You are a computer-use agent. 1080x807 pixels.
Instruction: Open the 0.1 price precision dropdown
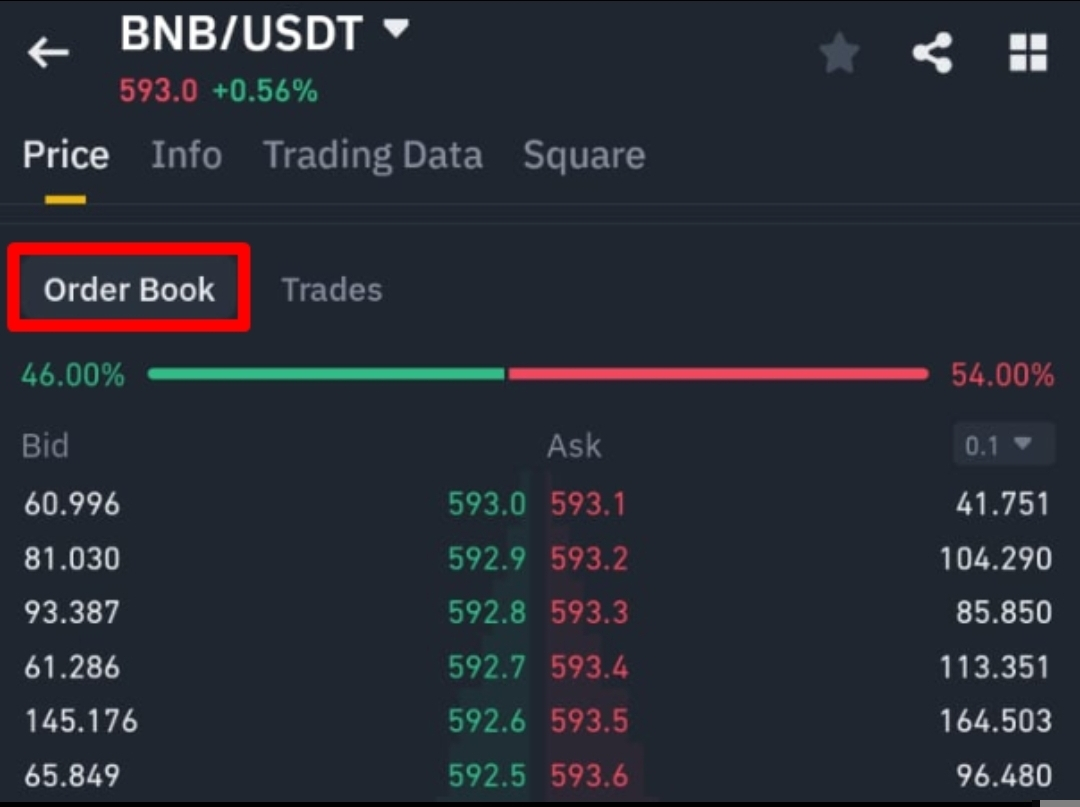point(1003,445)
